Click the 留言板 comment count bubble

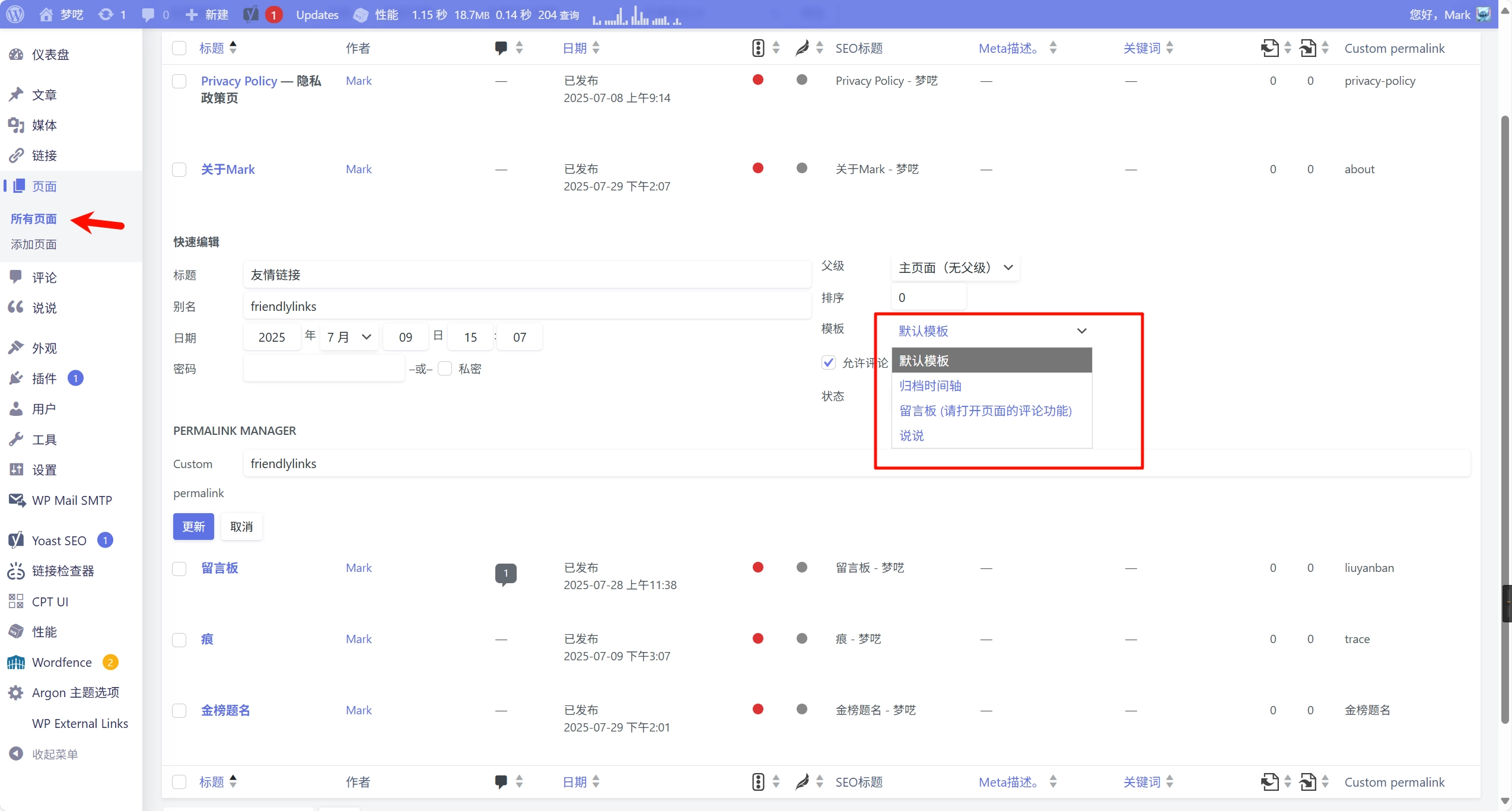coord(505,574)
